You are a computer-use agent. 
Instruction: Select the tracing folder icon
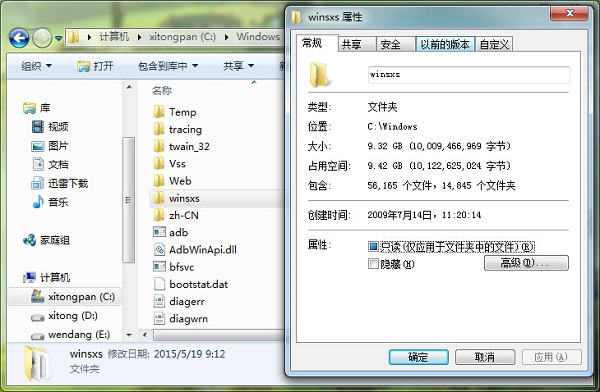click(159, 129)
